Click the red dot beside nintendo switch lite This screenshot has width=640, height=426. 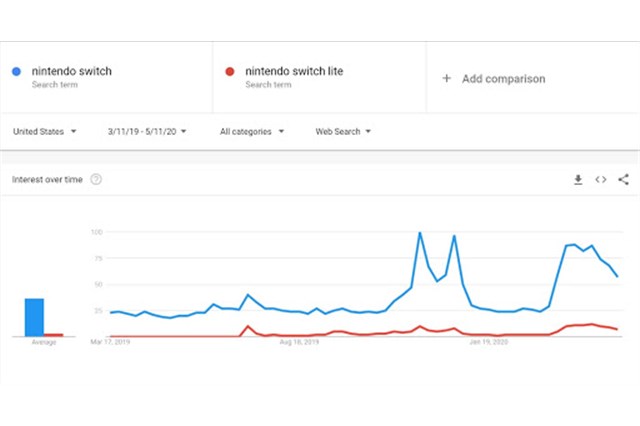230,72
